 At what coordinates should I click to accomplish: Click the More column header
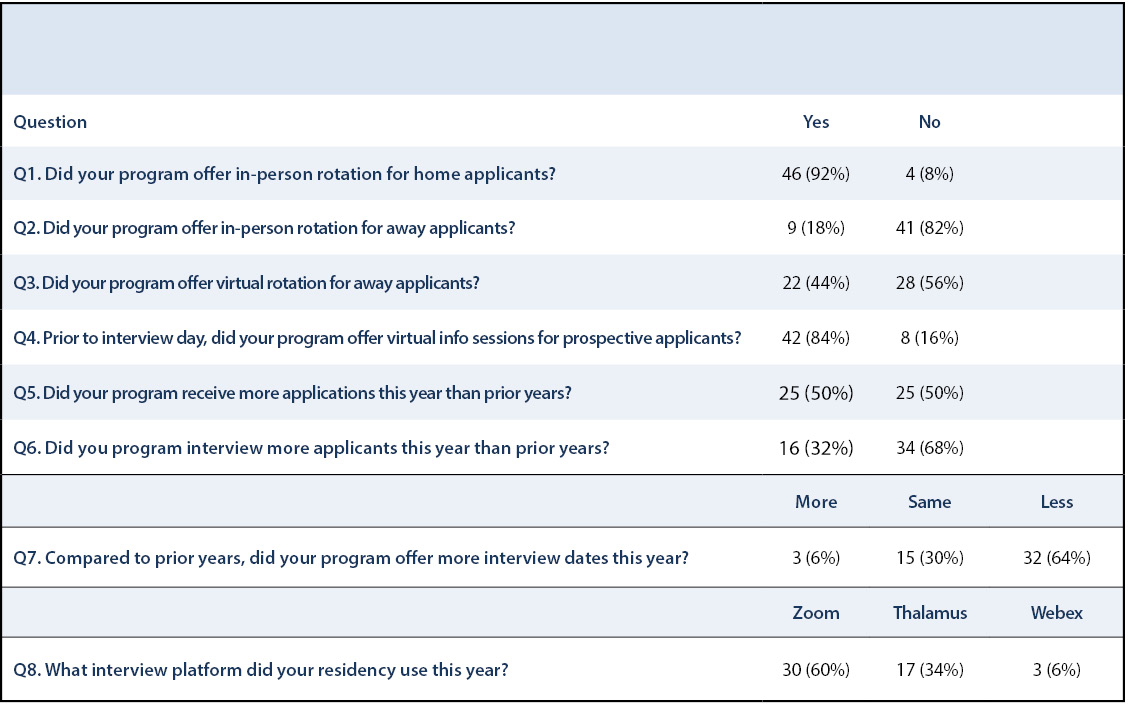tap(816, 502)
